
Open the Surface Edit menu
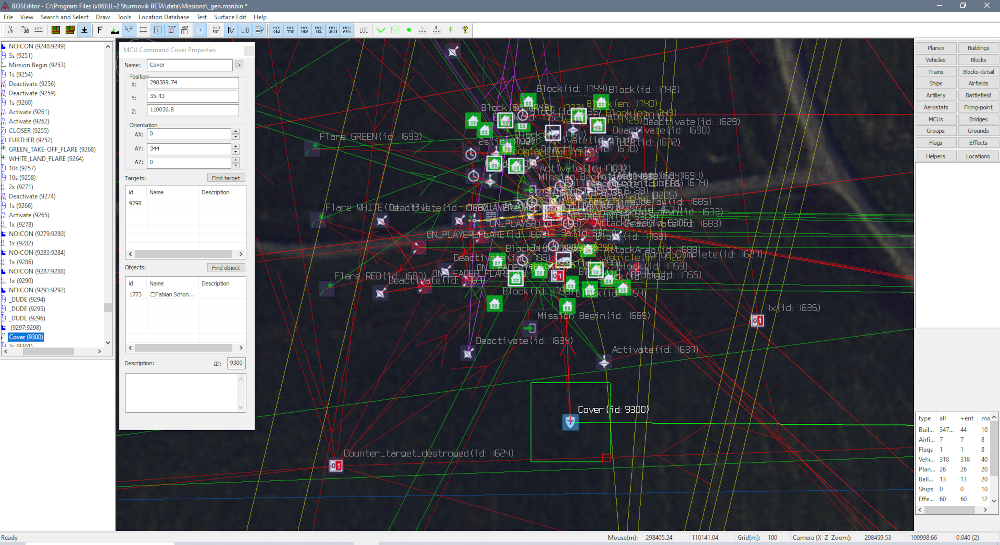232,17
